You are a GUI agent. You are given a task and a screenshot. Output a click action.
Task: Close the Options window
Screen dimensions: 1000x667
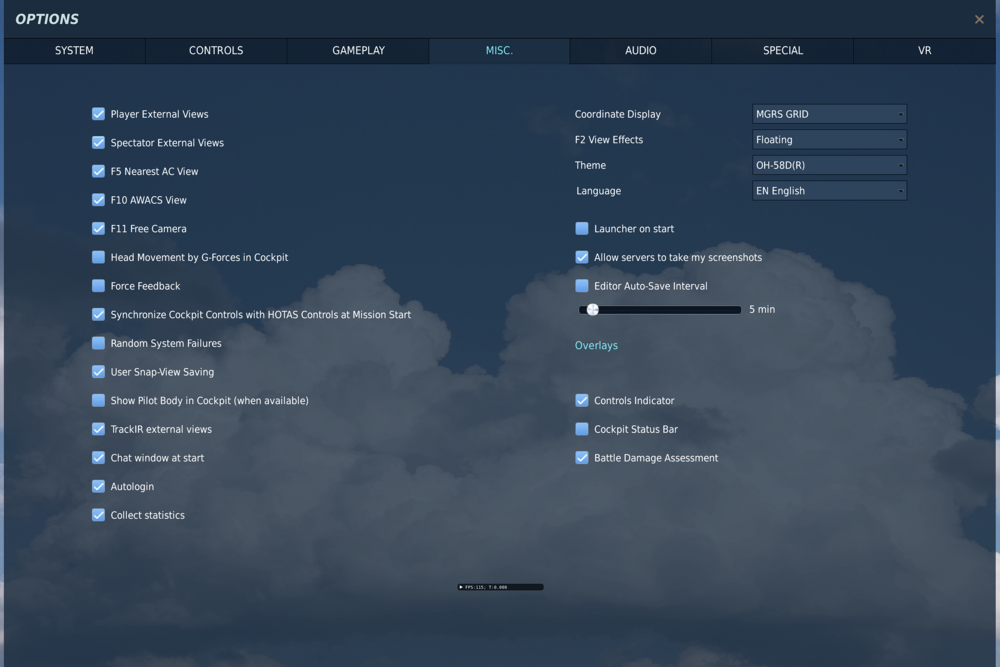(x=979, y=19)
